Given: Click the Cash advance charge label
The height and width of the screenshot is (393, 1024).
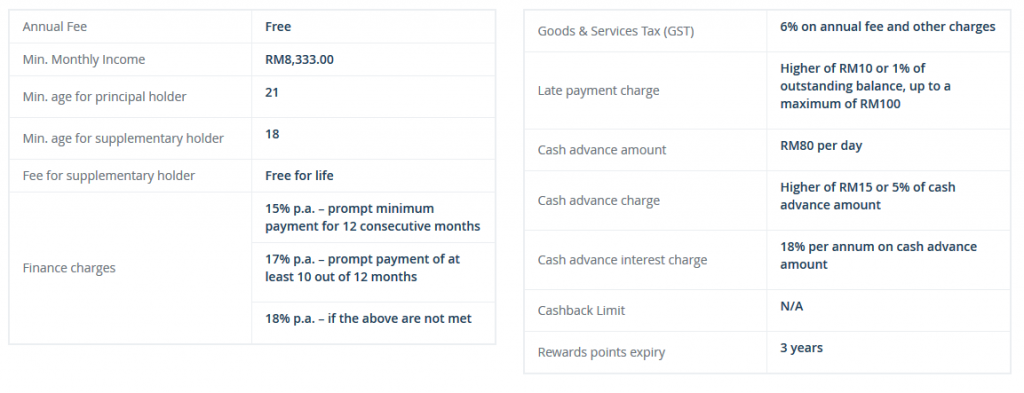Looking at the screenshot, I should coord(599,200).
